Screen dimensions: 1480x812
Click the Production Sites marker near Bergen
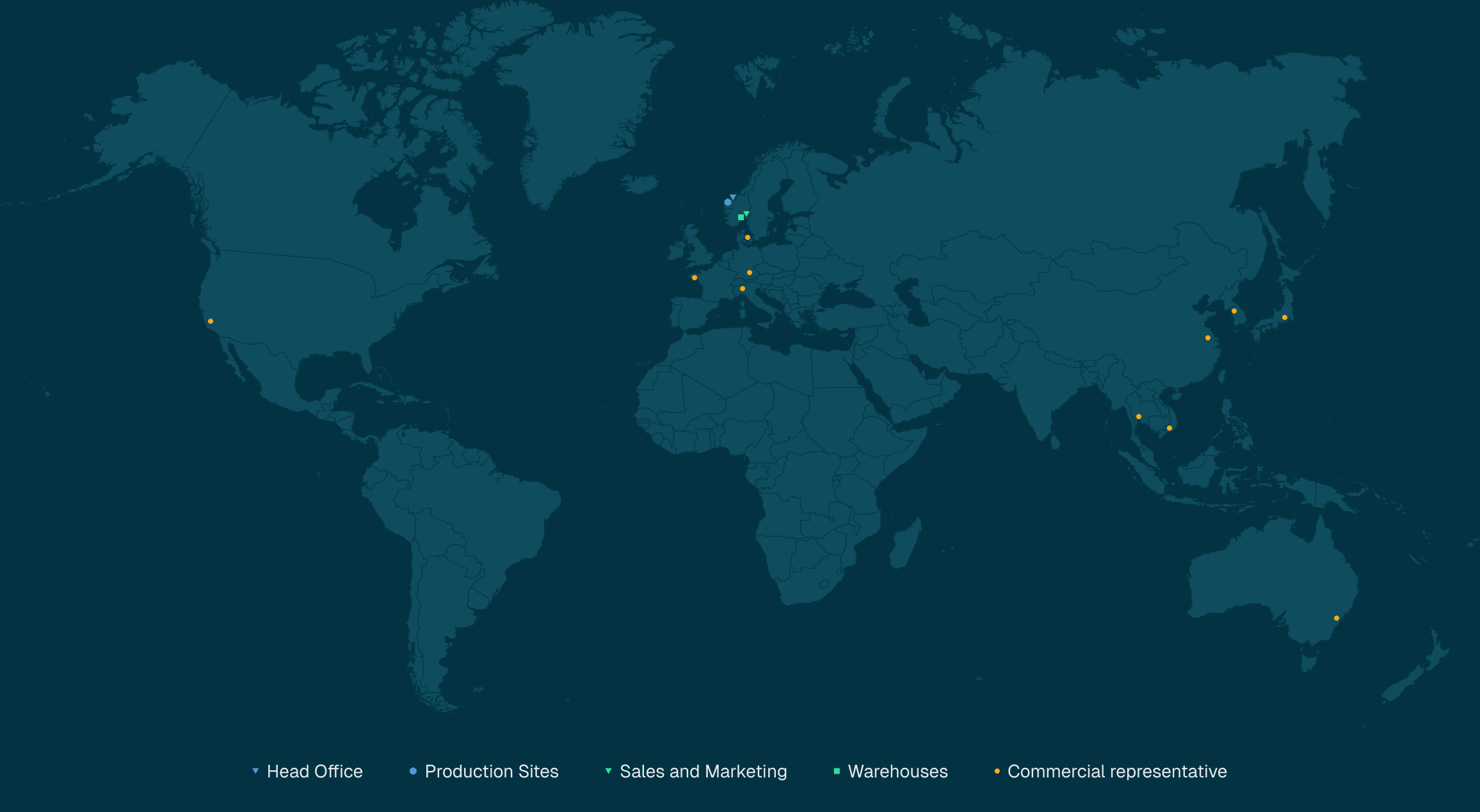click(728, 202)
